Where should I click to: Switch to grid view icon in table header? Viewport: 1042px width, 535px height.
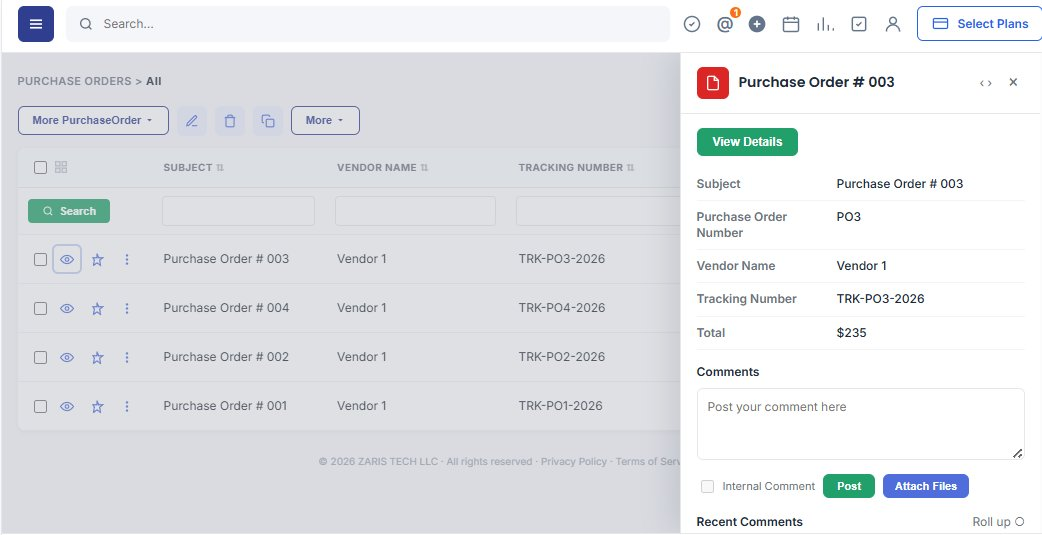point(61,167)
